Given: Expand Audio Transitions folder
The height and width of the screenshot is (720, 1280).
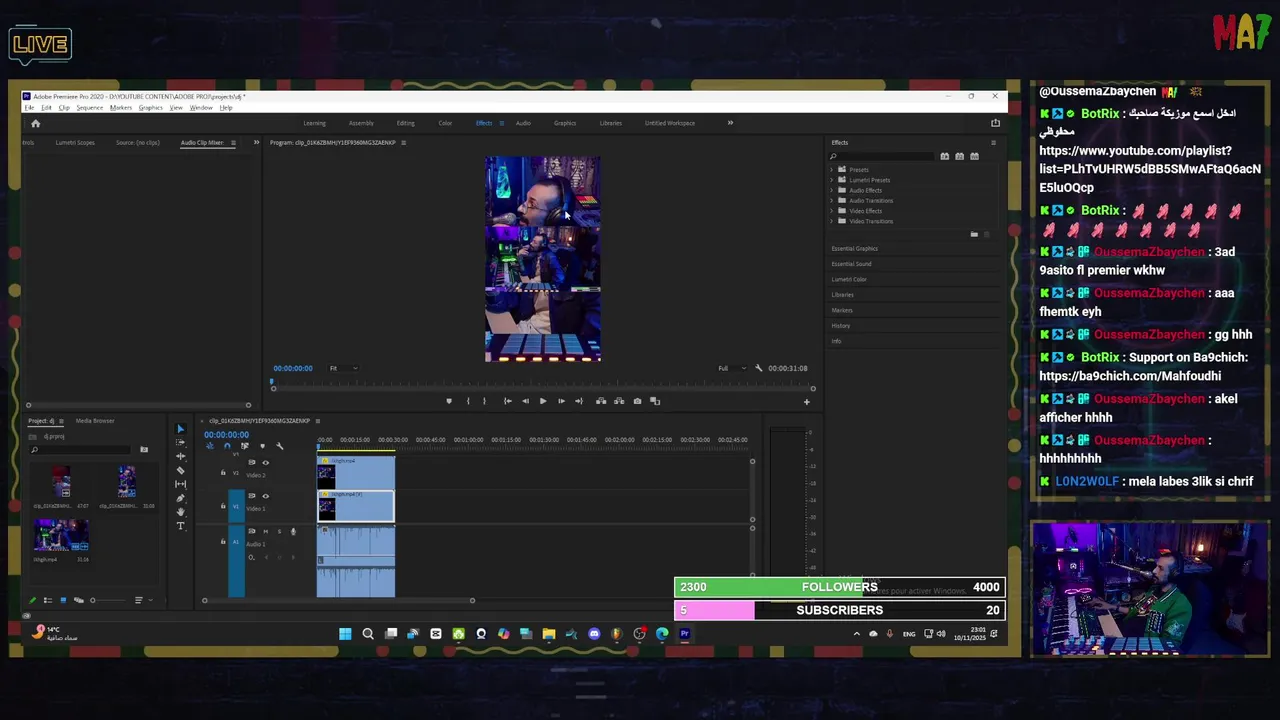Looking at the screenshot, I should 831,200.
